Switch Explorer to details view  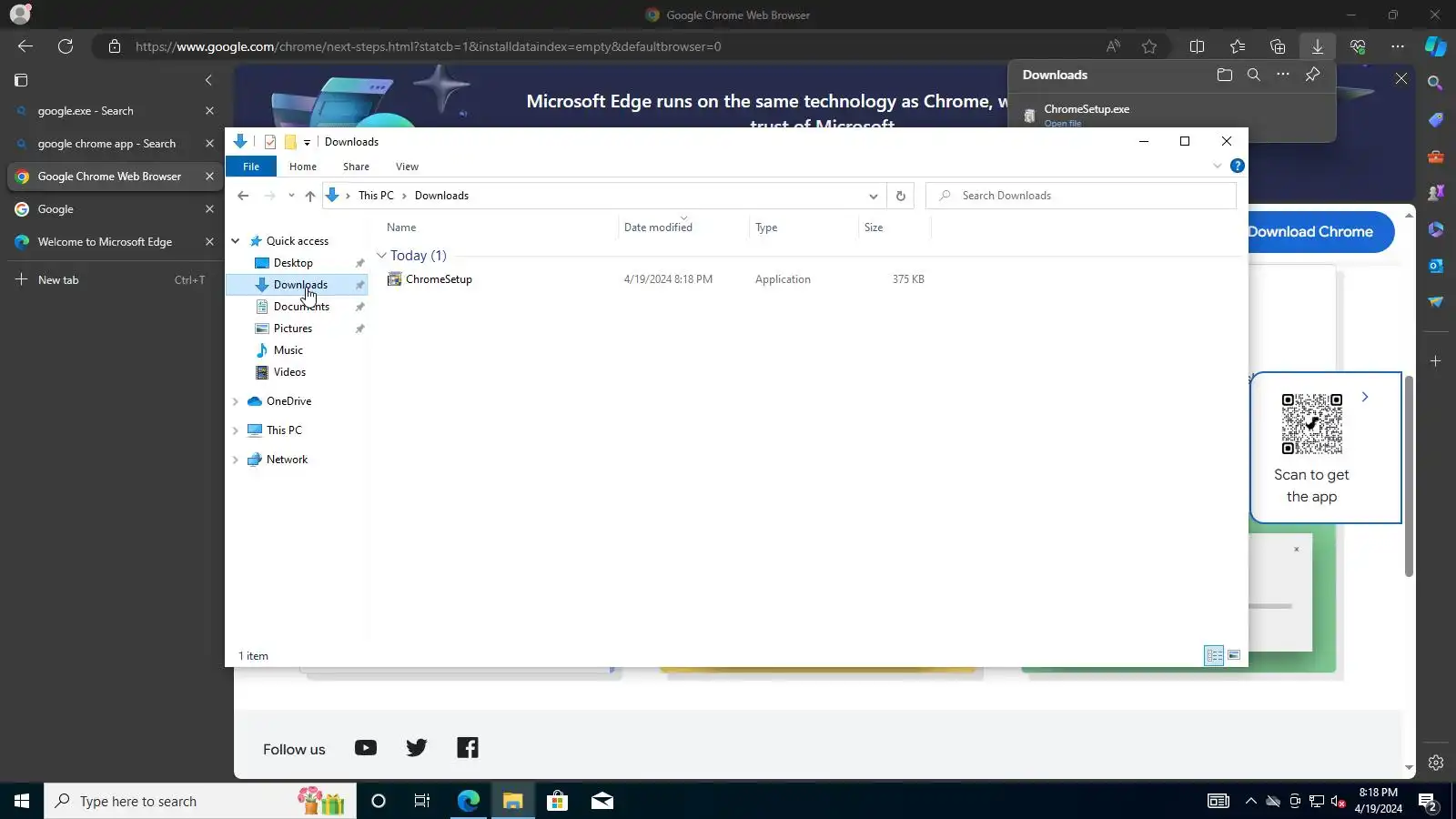pos(1214,655)
